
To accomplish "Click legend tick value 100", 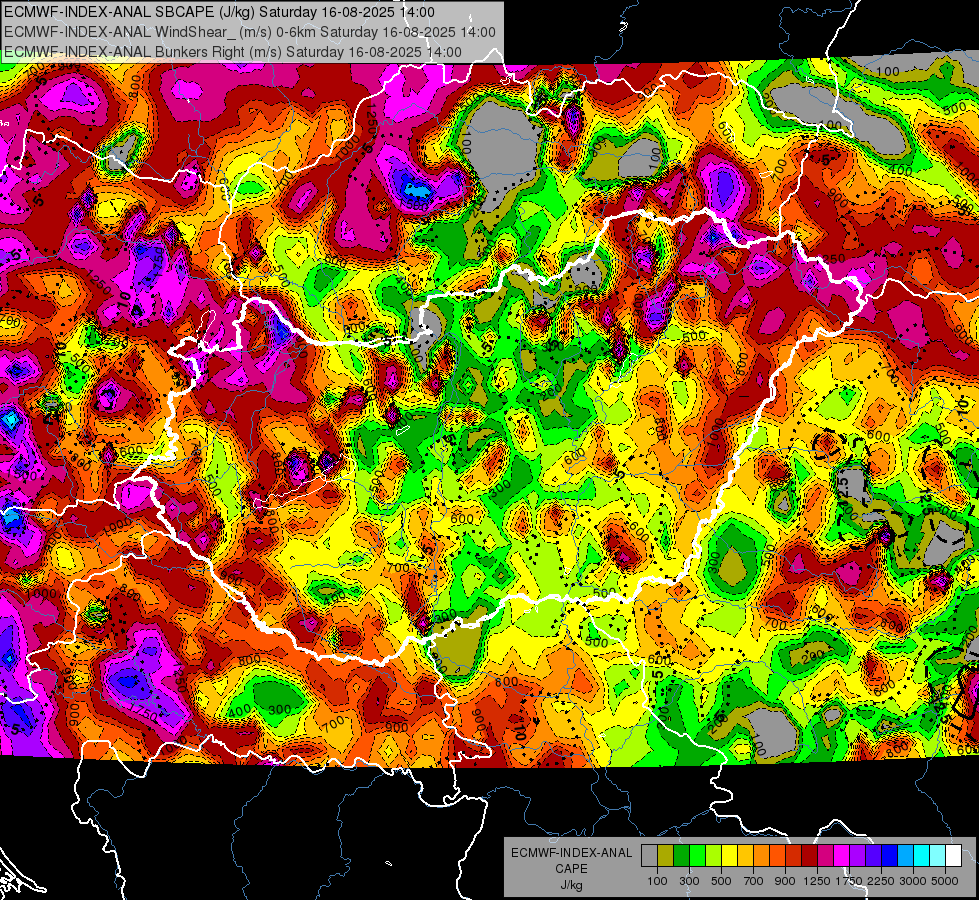I will (657, 881).
